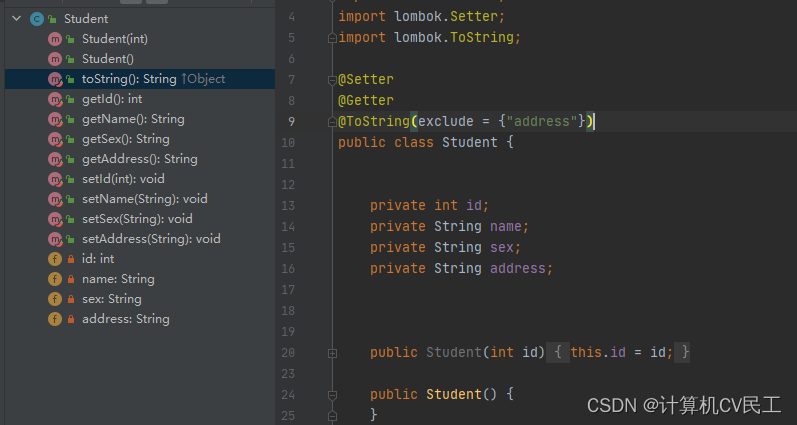Click method icon next to setAddress(String)
This screenshot has width=797, height=425.
55,239
